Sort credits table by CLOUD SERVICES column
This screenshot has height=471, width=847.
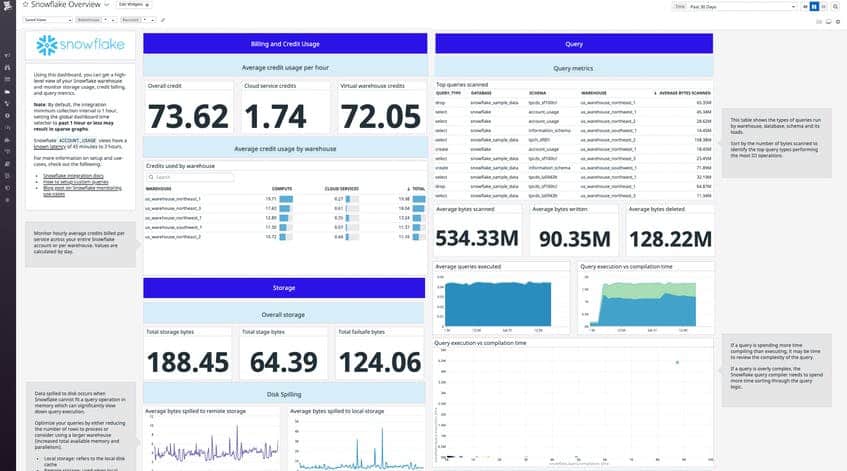[341, 189]
